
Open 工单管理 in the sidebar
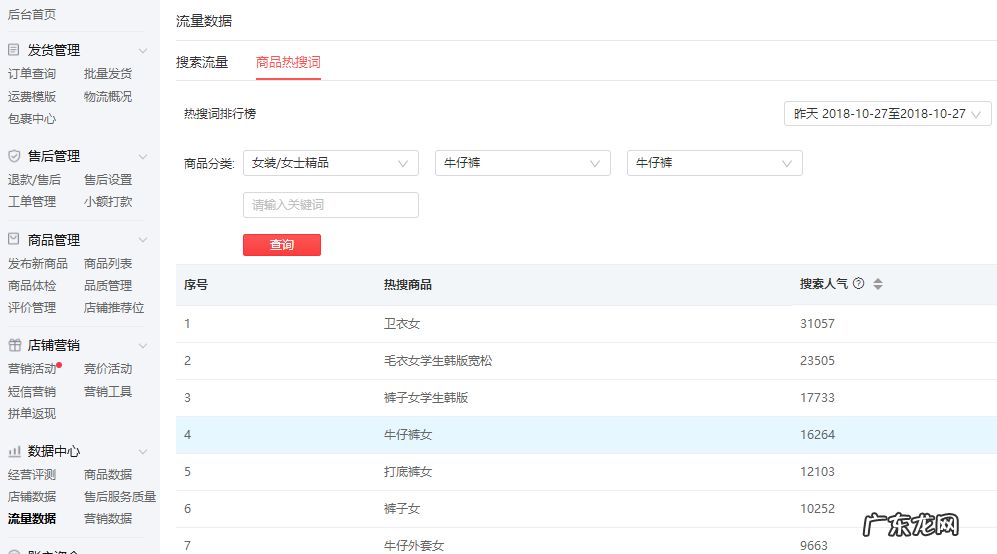[32, 202]
